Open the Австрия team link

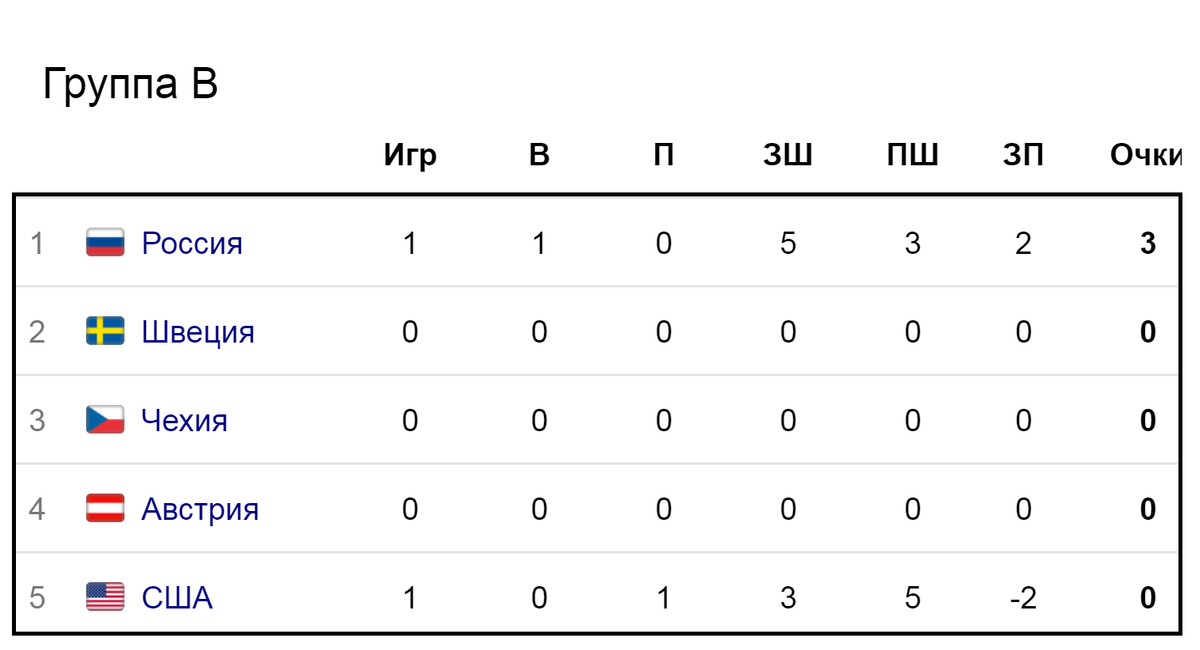pos(200,509)
